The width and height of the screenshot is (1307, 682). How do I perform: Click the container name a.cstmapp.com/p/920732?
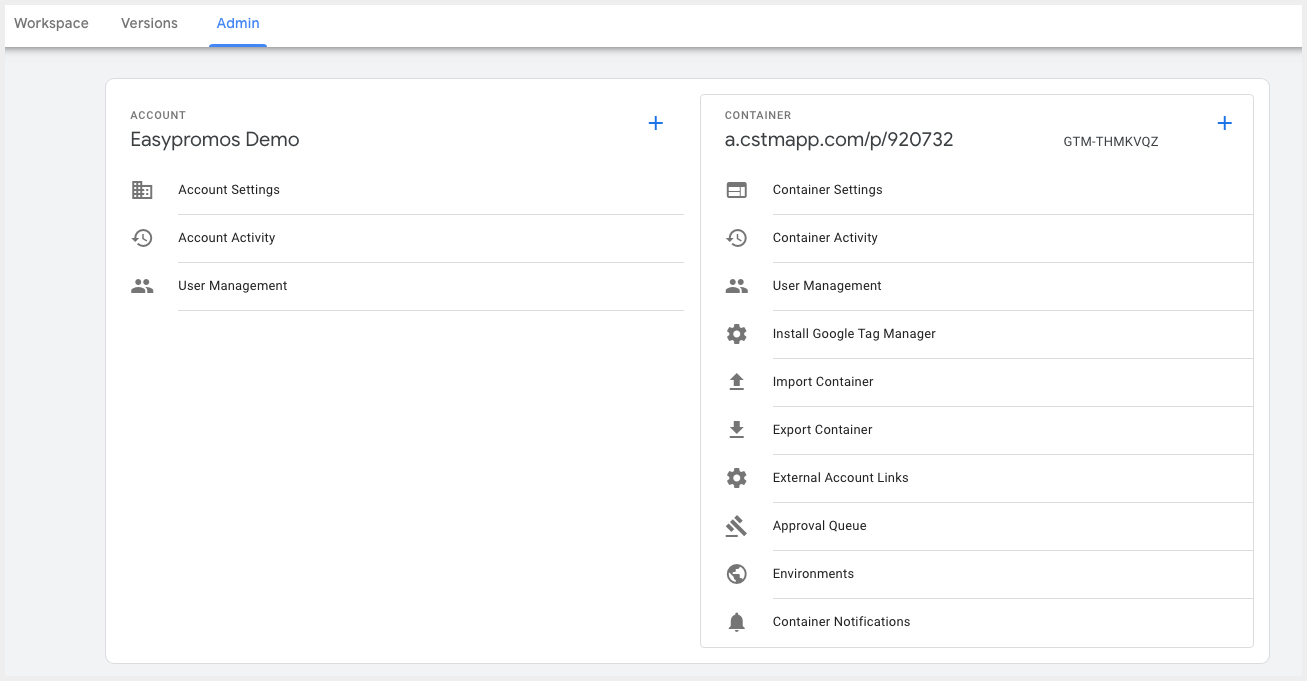[839, 140]
